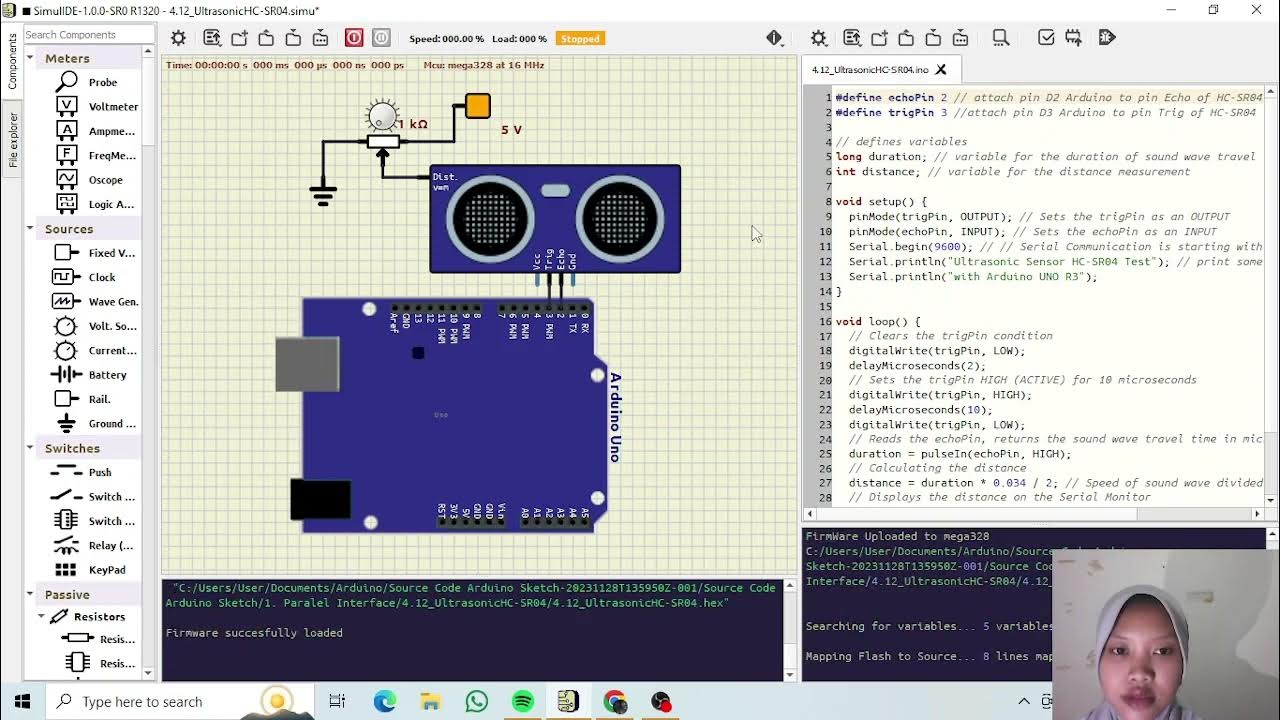Click the save file icon in editor toolbar
The height and width of the screenshot is (720, 1280).
933,38
